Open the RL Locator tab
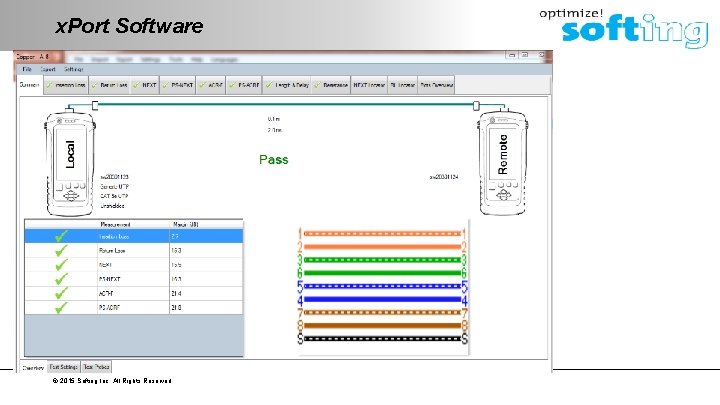This screenshot has width=720, height=405. click(403, 85)
